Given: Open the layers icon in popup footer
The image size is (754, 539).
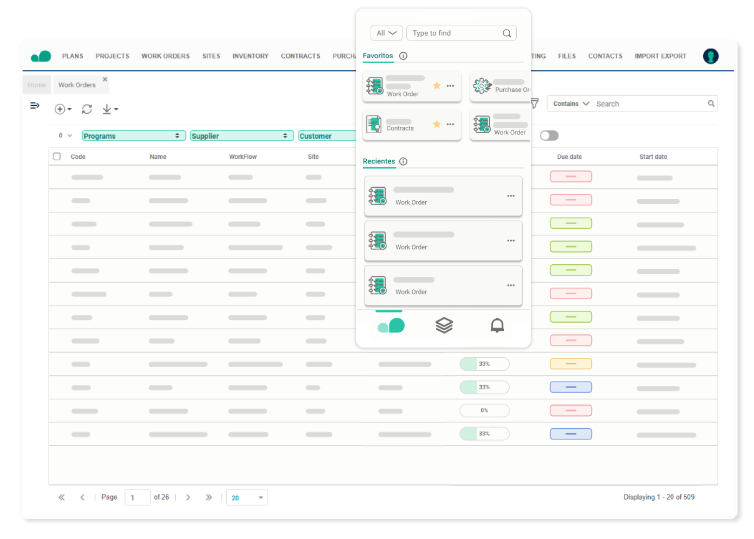Looking at the screenshot, I should coord(444,325).
